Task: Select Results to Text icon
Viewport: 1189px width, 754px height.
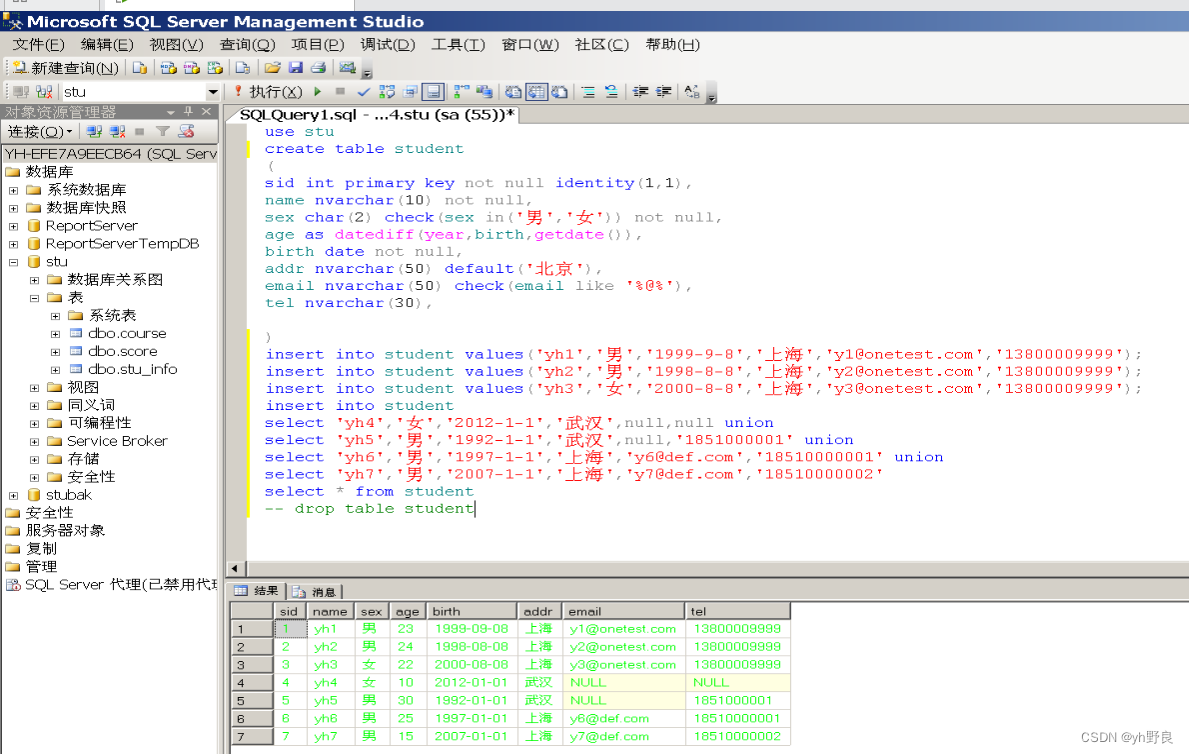Action: click(513, 92)
